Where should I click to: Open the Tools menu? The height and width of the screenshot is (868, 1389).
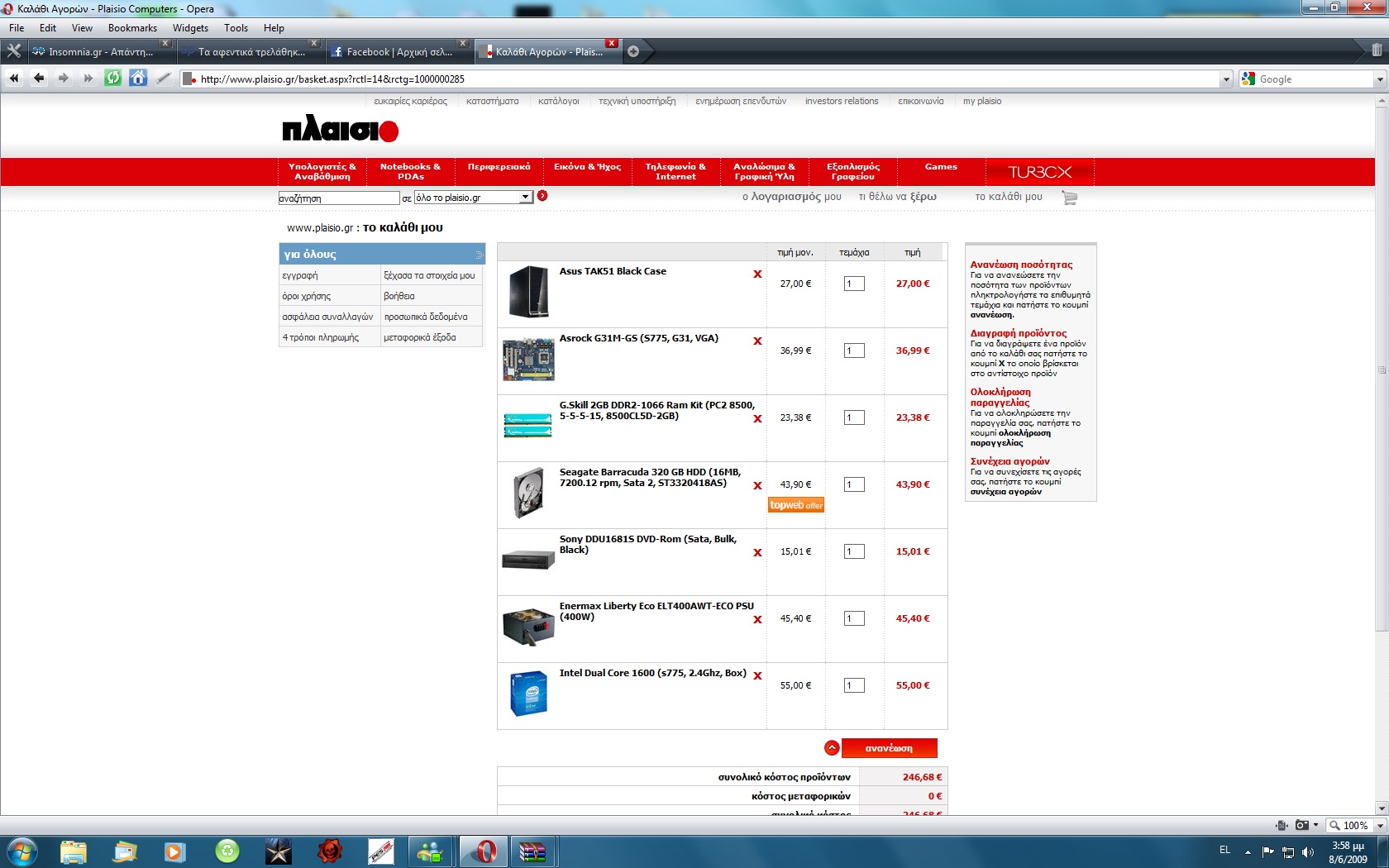pos(236,28)
